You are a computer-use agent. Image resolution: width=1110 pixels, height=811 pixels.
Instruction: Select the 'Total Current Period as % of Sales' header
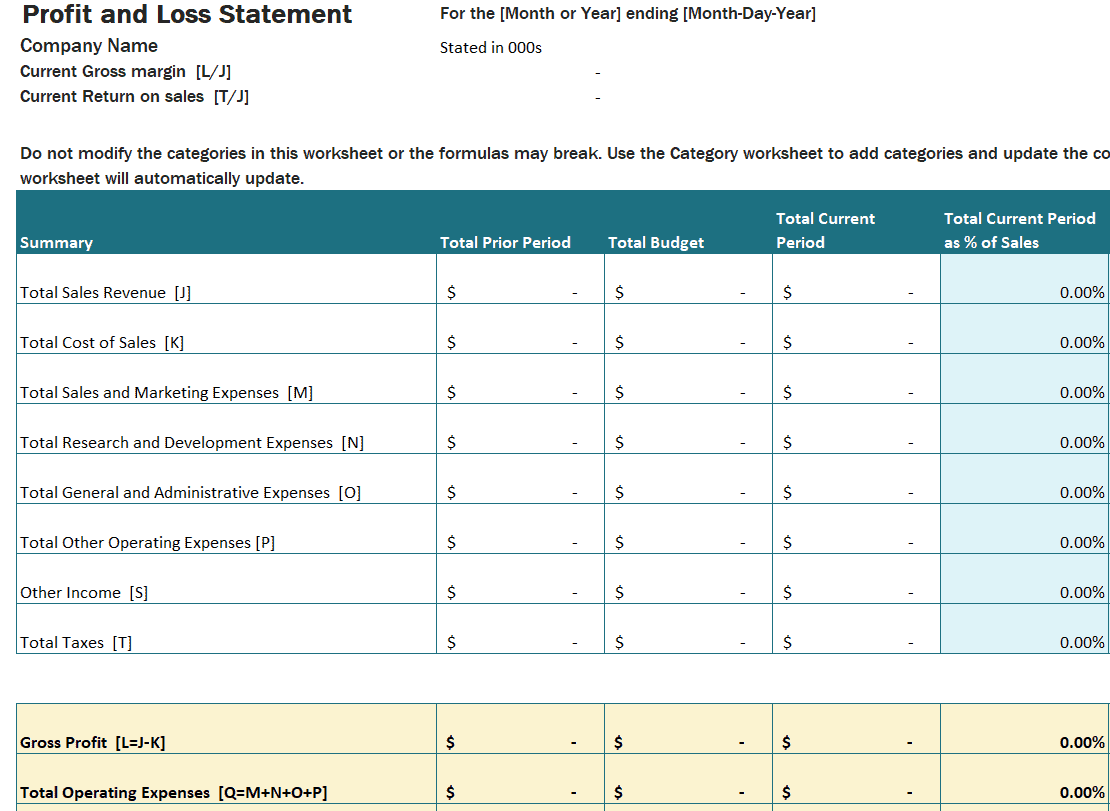(x=1025, y=222)
